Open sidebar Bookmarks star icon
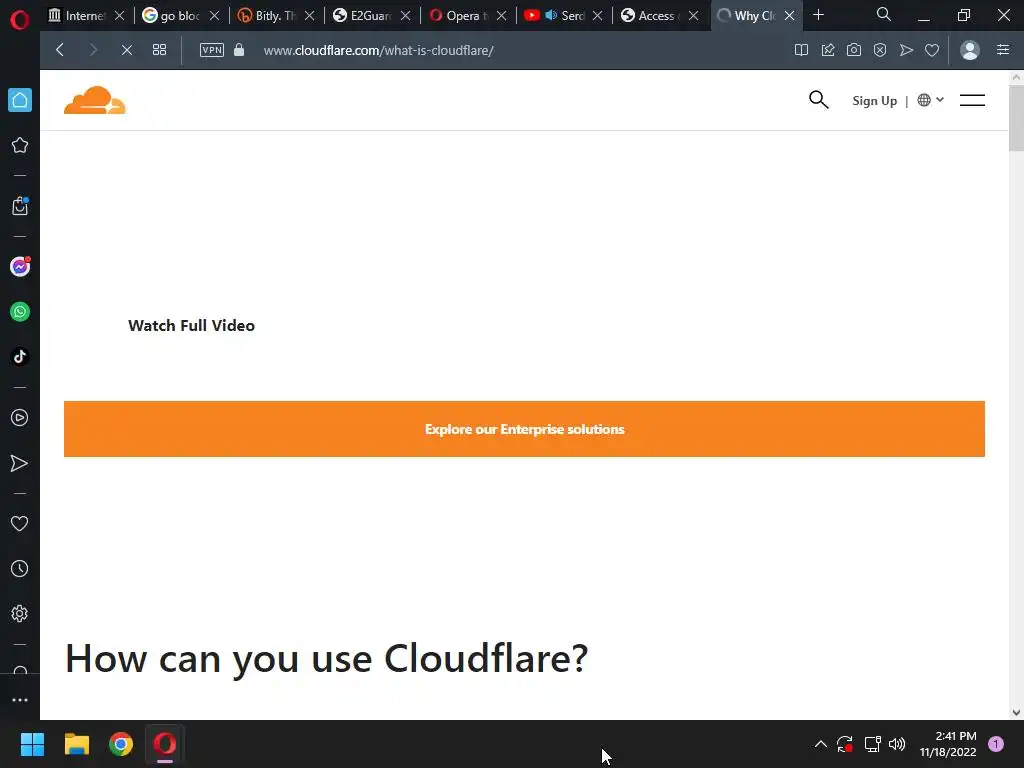 coord(20,145)
